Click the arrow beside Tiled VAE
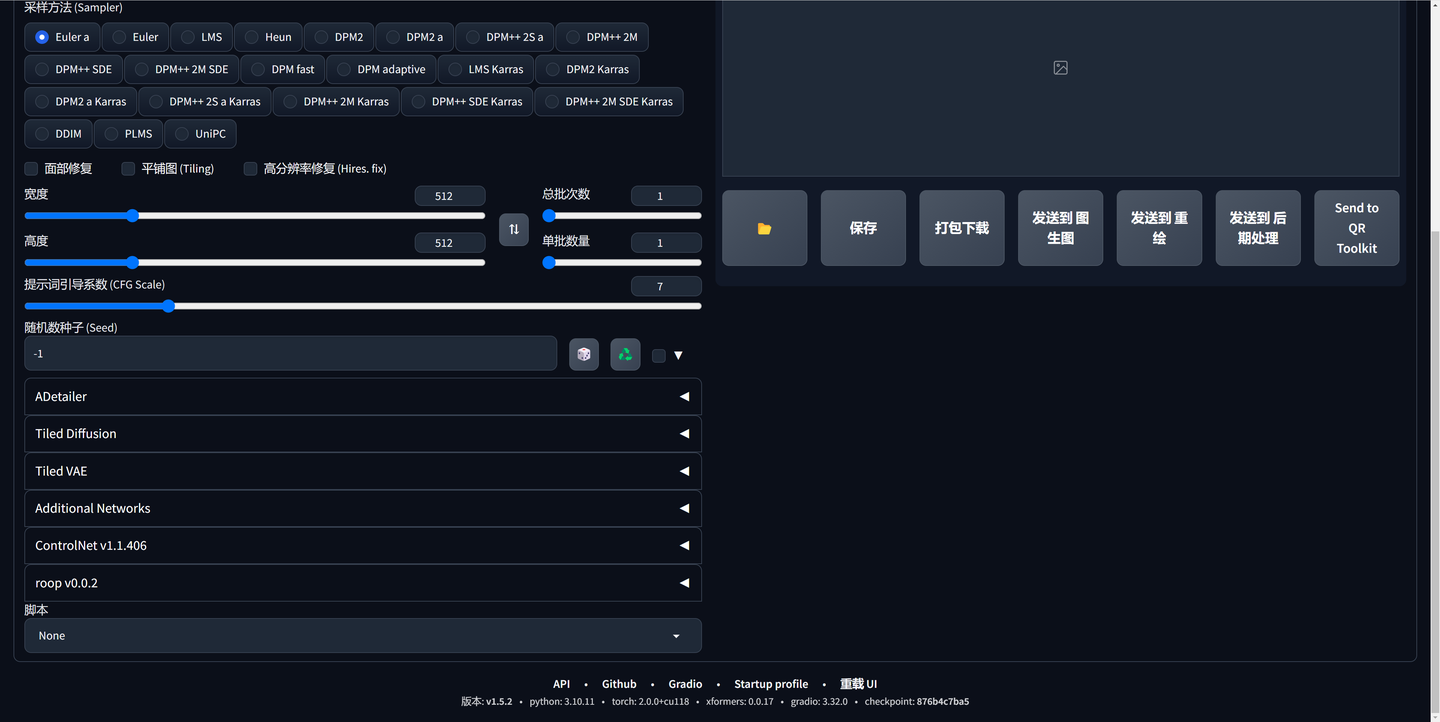The height and width of the screenshot is (722, 1440). click(685, 471)
